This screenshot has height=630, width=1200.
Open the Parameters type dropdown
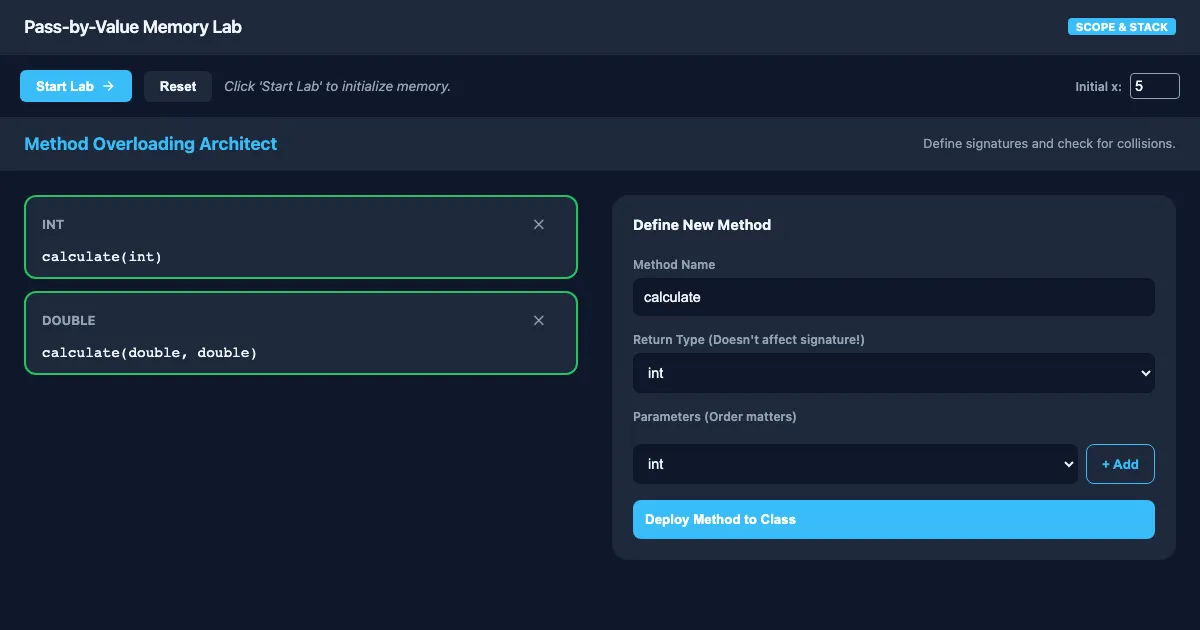(855, 464)
